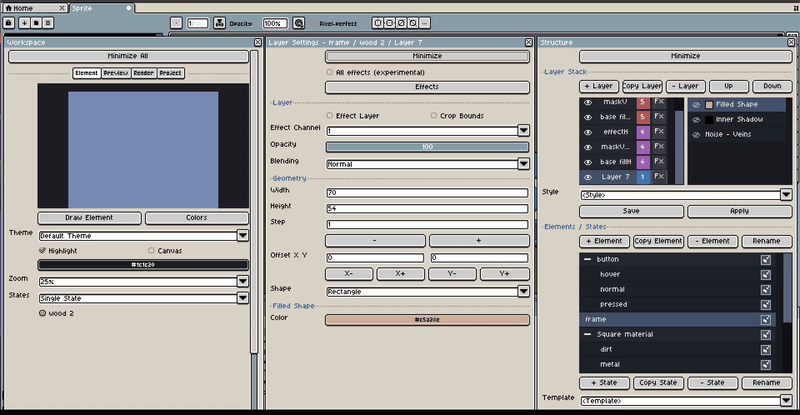
Task: Switch to the Preview tab
Action: point(116,73)
